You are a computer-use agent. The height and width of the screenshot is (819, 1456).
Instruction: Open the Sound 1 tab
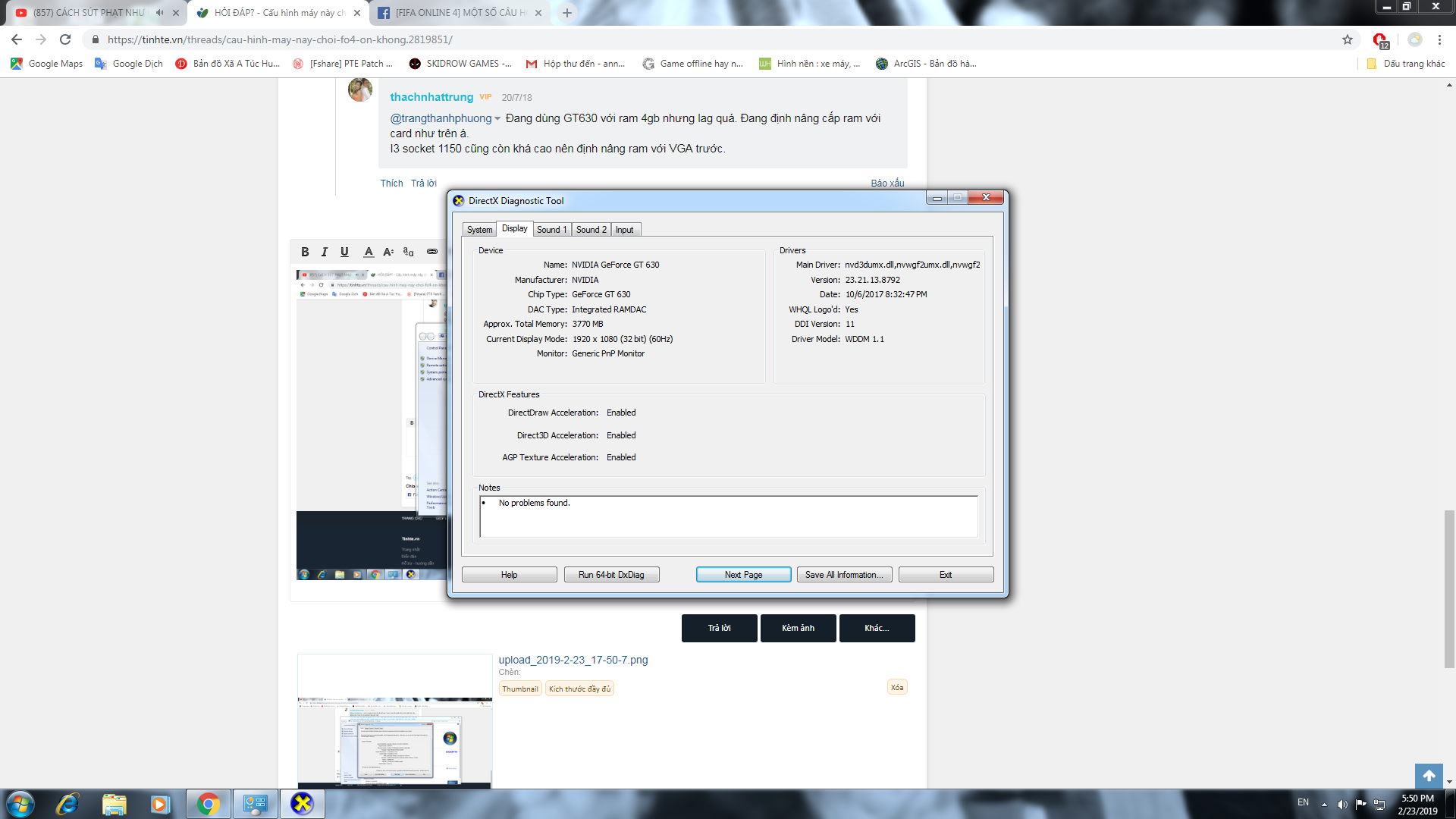click(x=551, y=230)
